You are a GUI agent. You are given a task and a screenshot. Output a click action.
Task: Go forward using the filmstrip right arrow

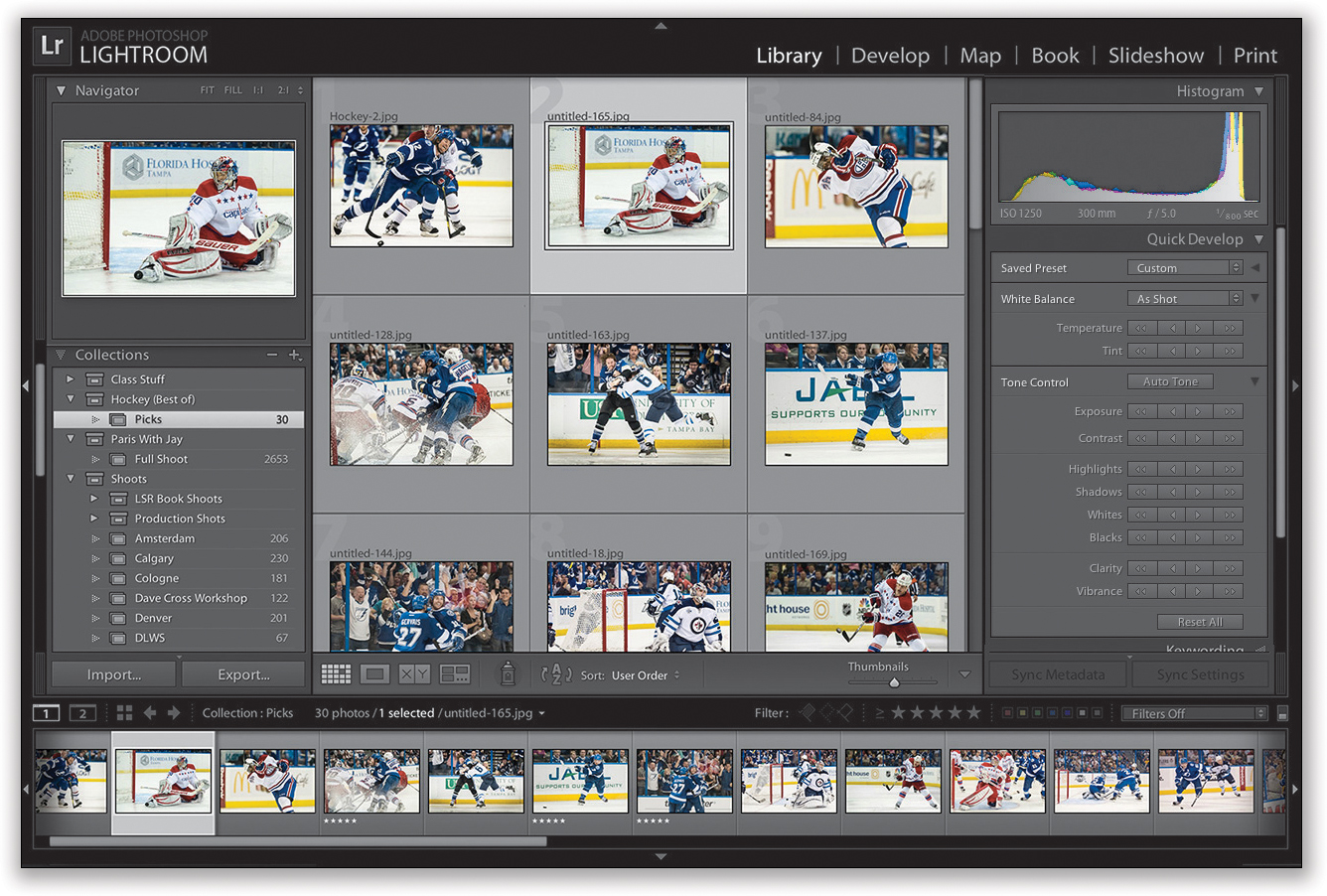[x=174, y=713]
